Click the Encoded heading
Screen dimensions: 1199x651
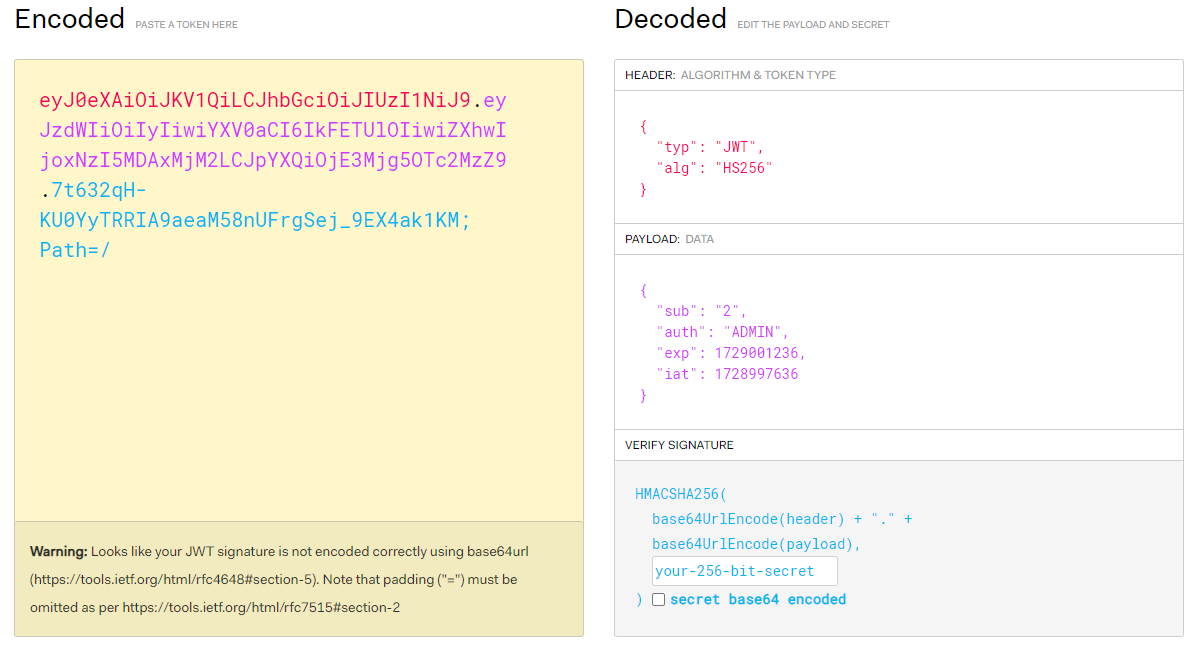(70, 19)
